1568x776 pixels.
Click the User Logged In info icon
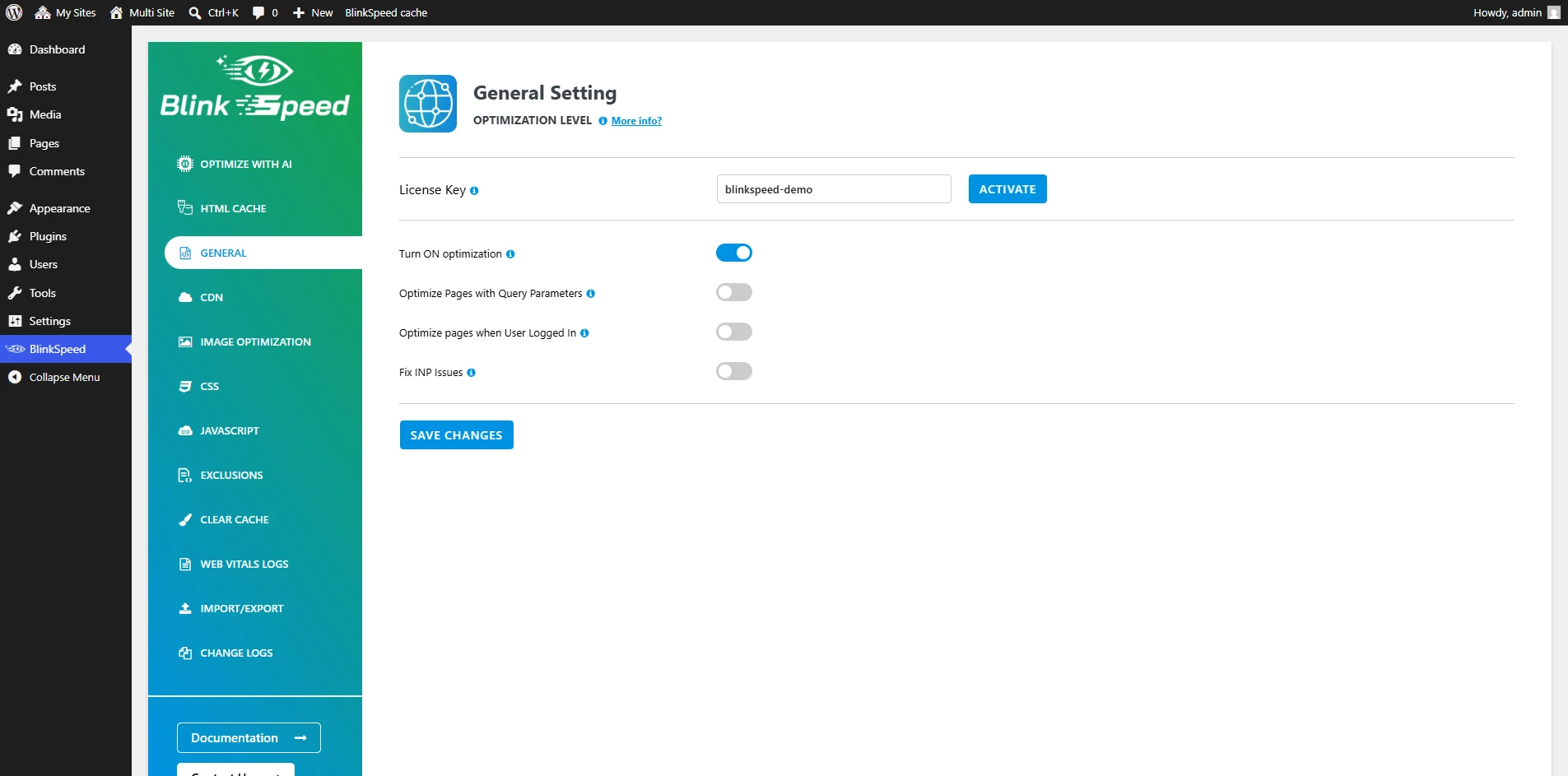(x=584, y=333)
